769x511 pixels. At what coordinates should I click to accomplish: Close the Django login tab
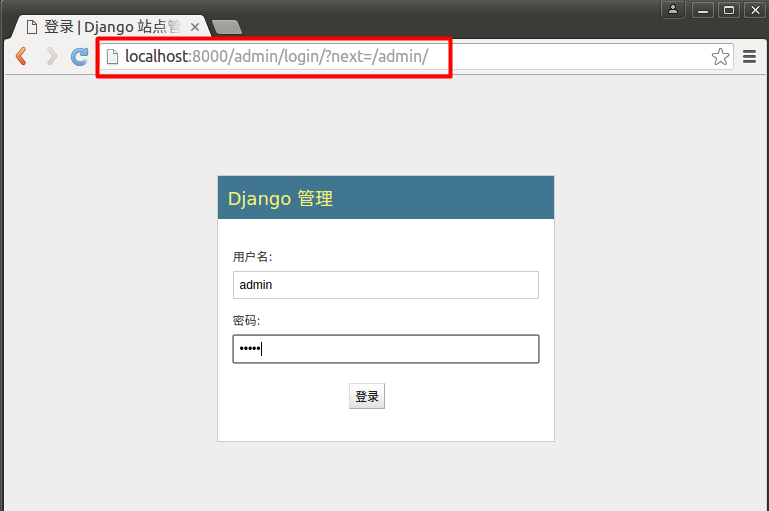tap(195, 27)
